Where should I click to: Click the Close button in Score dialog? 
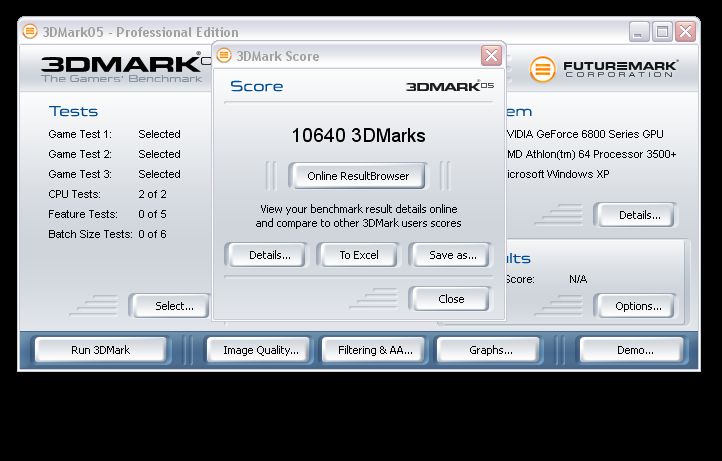[451, 299]
